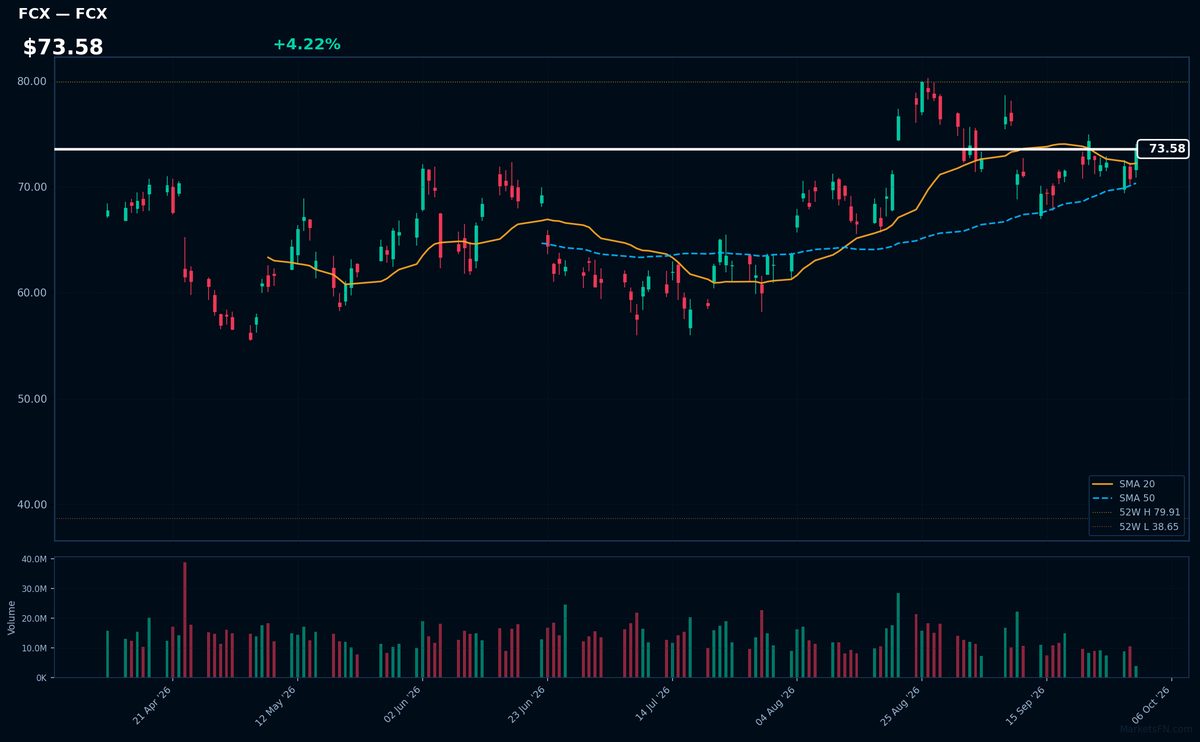Click the 06 Oct '26 date label

[1152, 704]
